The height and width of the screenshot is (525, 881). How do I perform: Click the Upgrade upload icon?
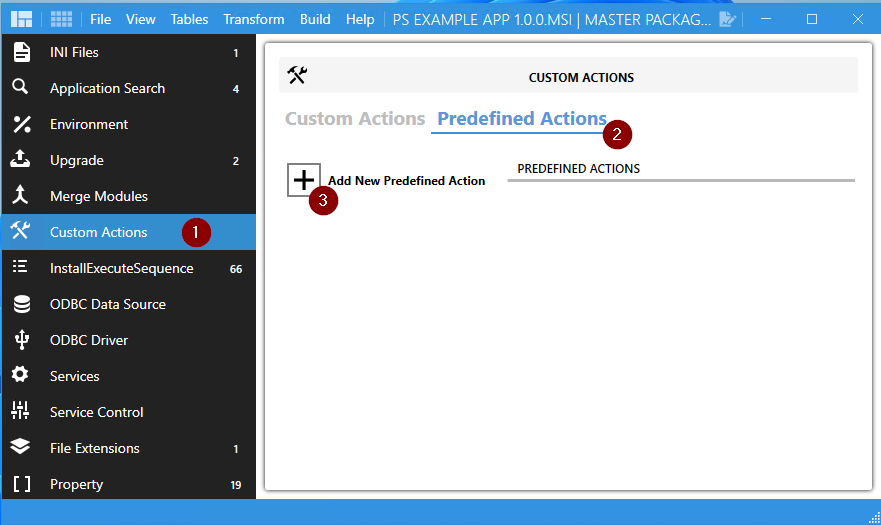click(20, 159)
